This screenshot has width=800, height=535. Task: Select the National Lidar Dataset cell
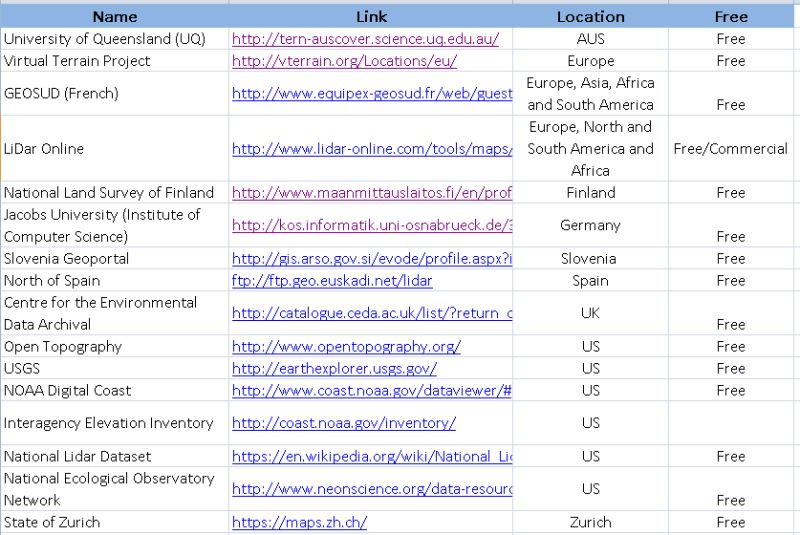[x=115, y=456]
